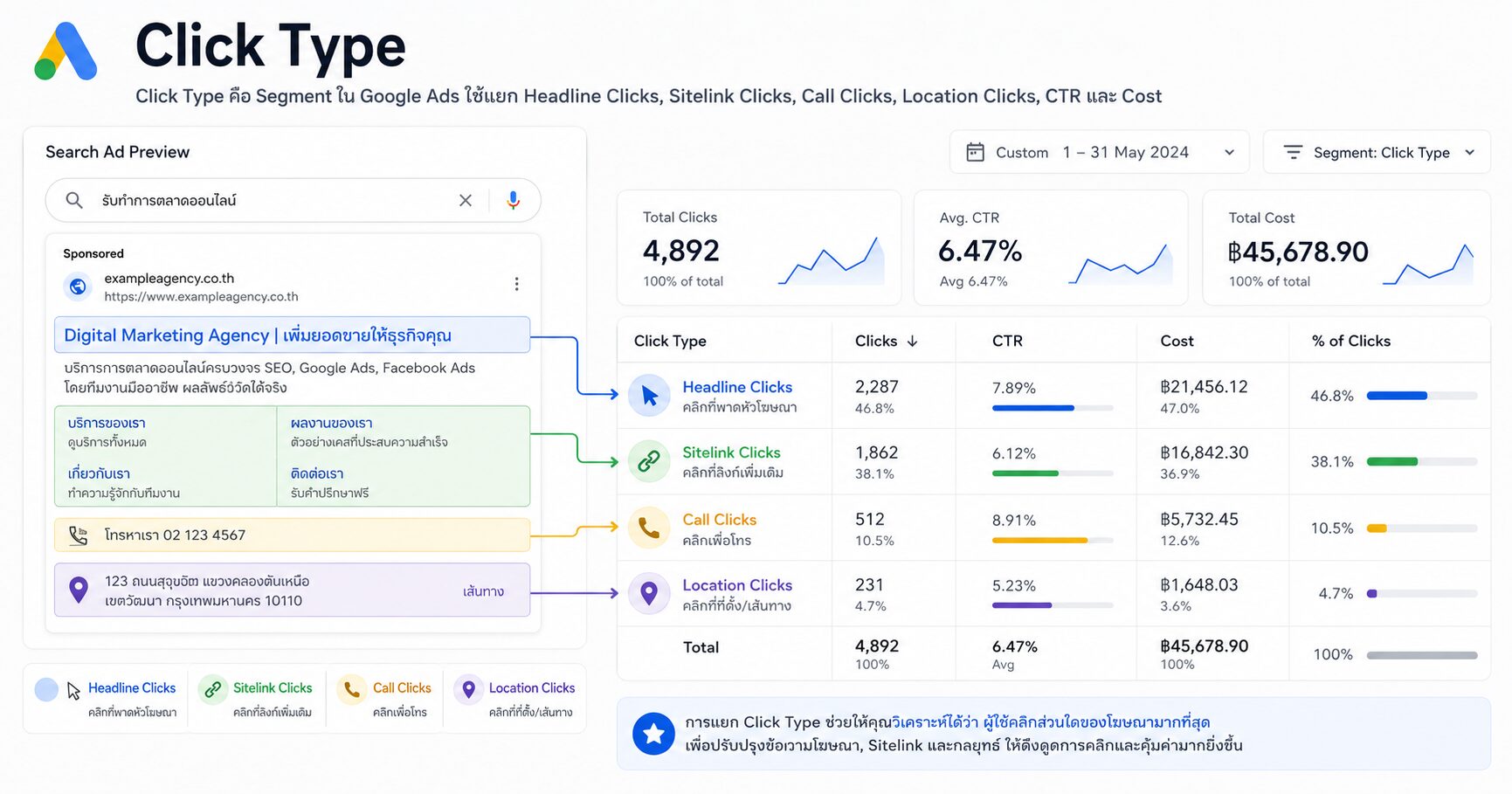Click the legend Sitelink Clicks link icon
Screen dimensions: 1512x794
click(213, 690)
